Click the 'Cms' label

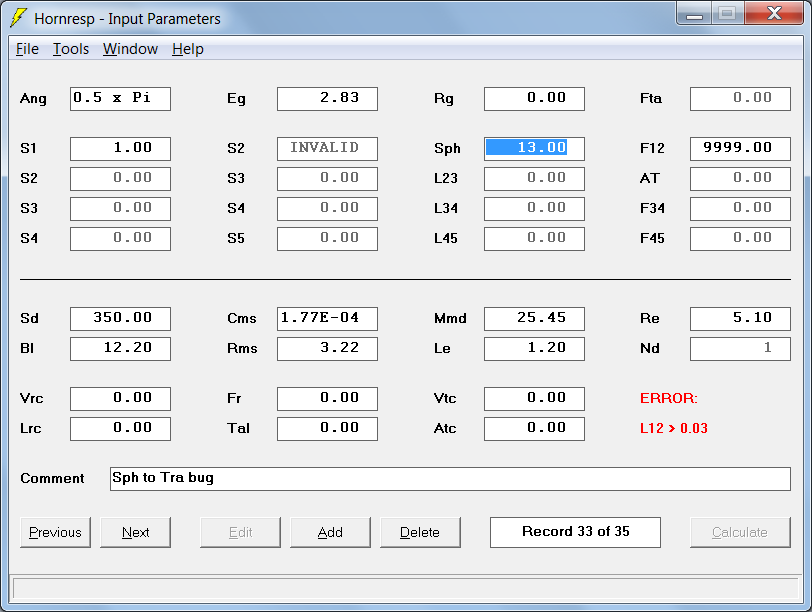click(x=242, y=318)
